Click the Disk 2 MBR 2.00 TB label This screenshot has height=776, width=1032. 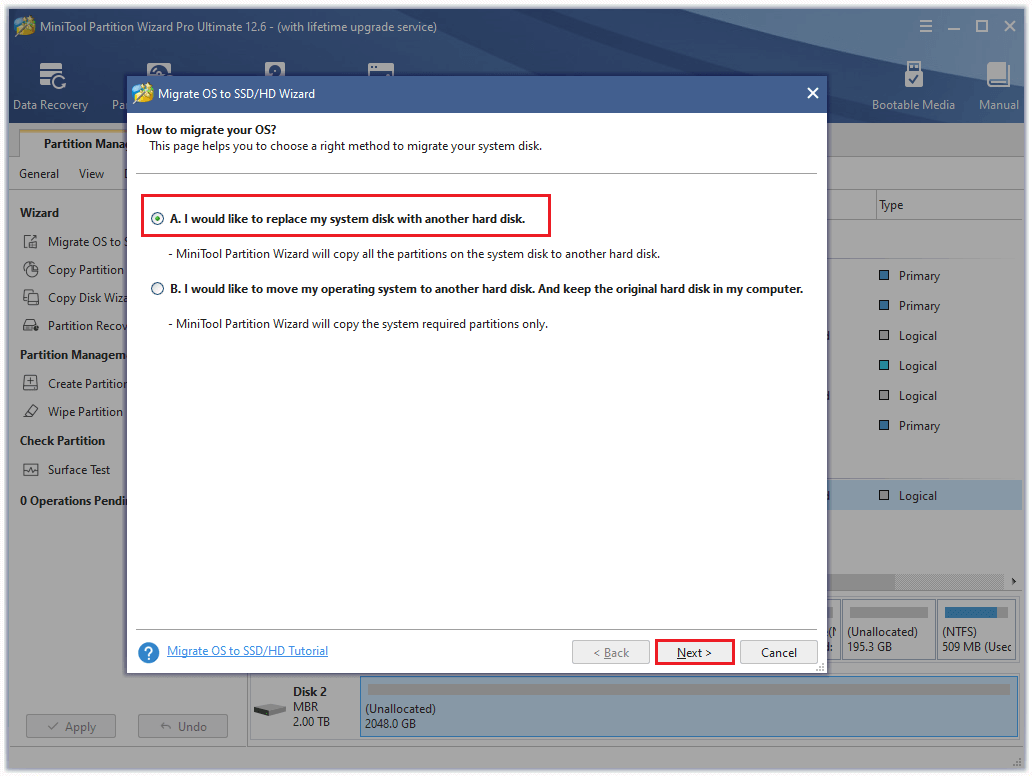(311, 706)
